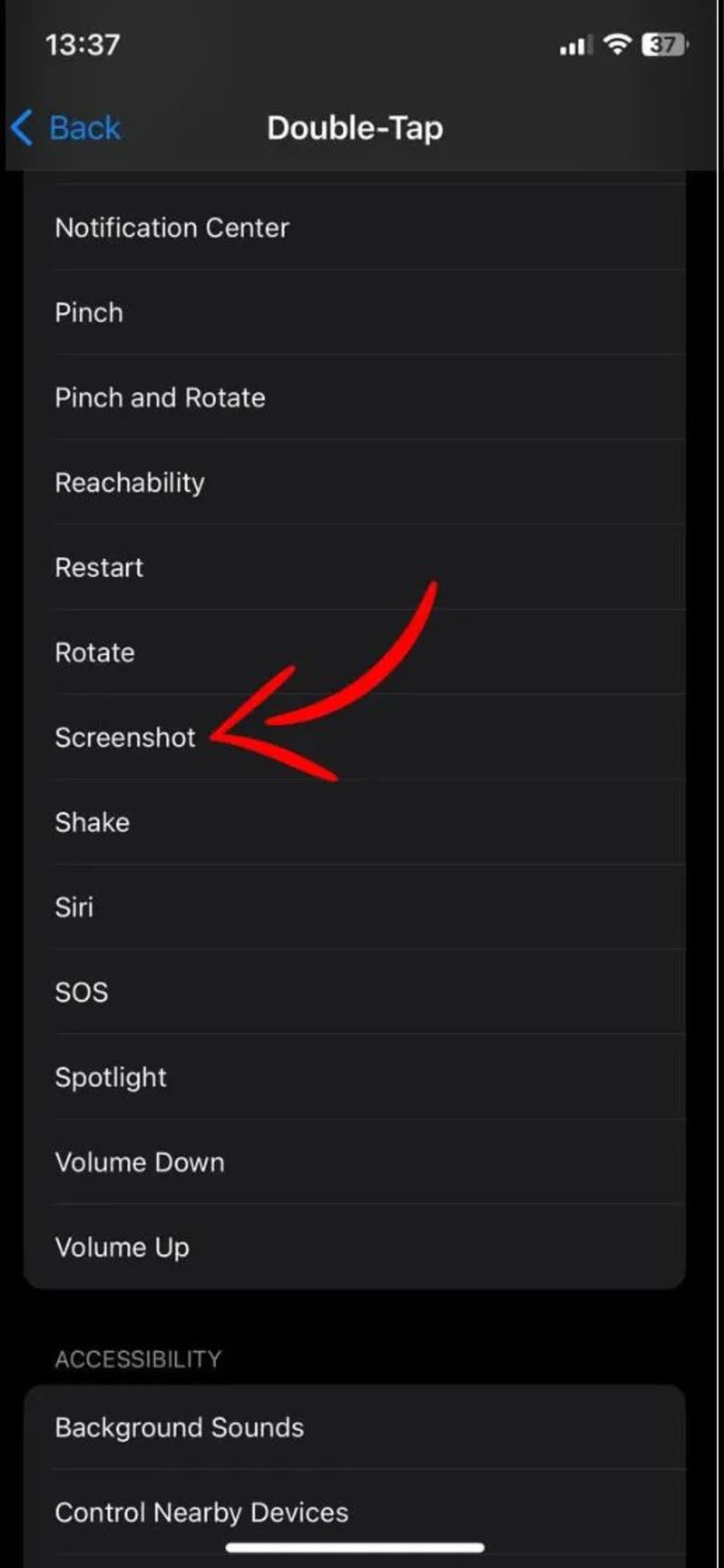Pick the SOS option
Image resolution: width=724 pixels, height=1568 pixels.
pyautogui.click(x=81, y=992)
